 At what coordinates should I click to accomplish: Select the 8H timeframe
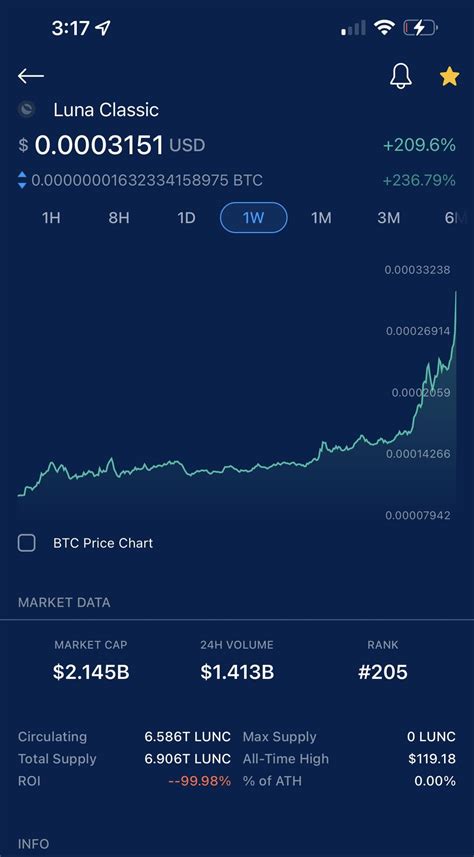[x=119, y=218]
